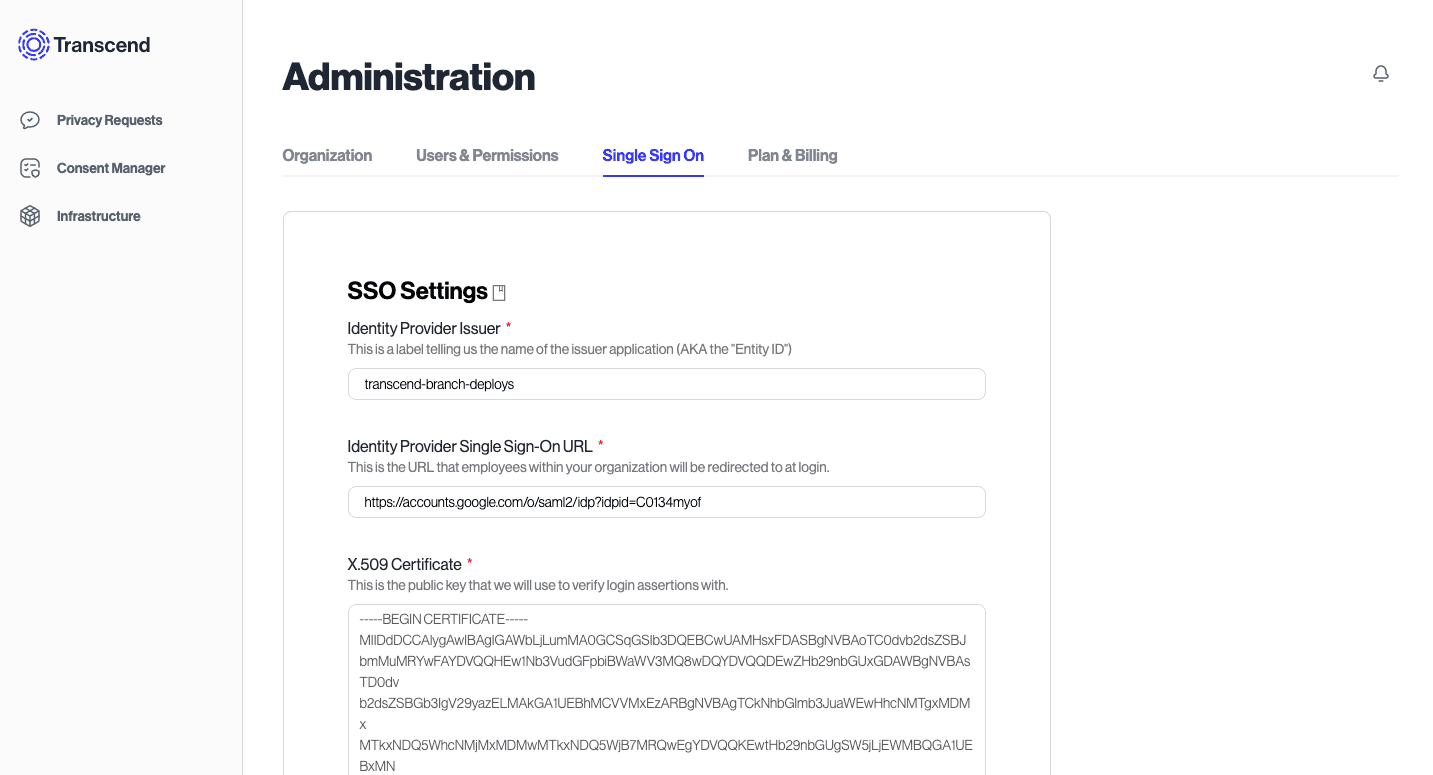The image size is (1433, 775).
Task: Switch to the Organization tab
Action: [x=327, y=155]
